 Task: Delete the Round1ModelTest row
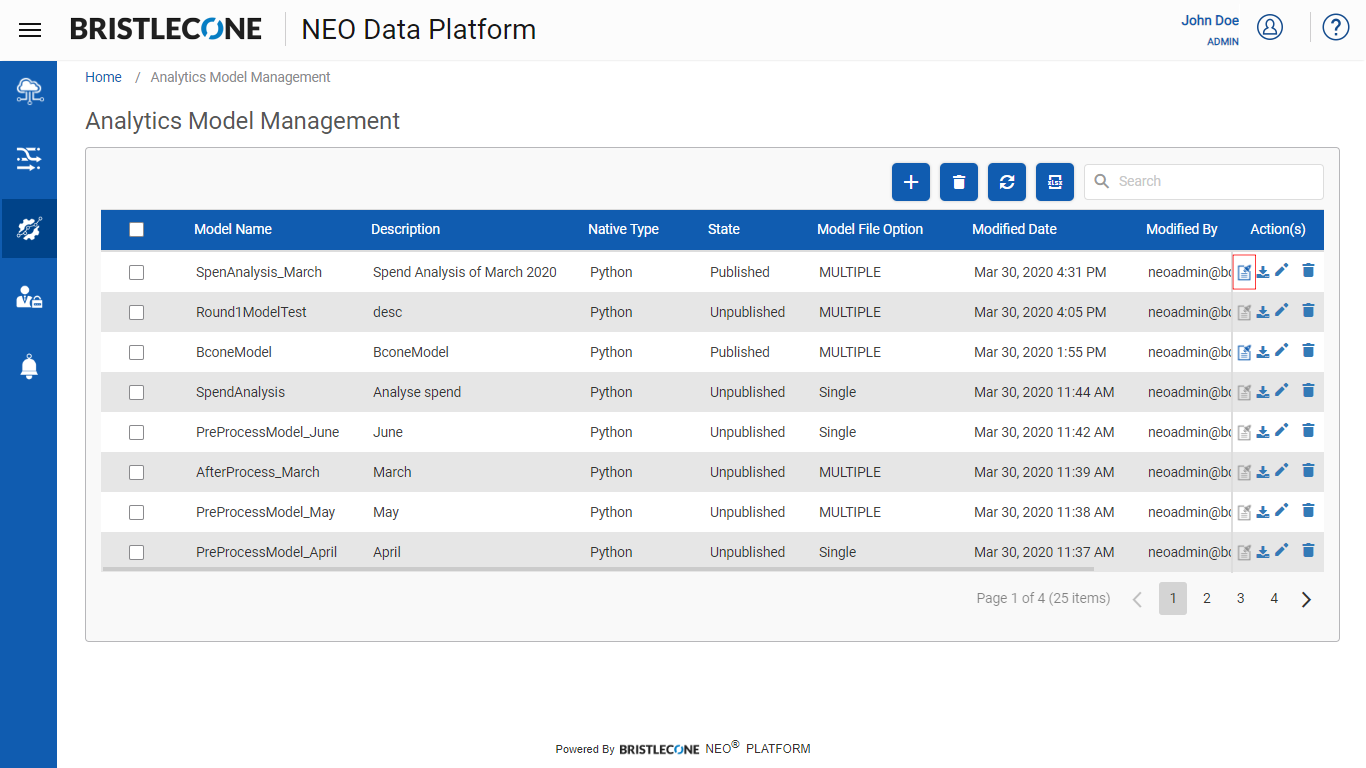pyautogui.click(x=1308, y=310)
